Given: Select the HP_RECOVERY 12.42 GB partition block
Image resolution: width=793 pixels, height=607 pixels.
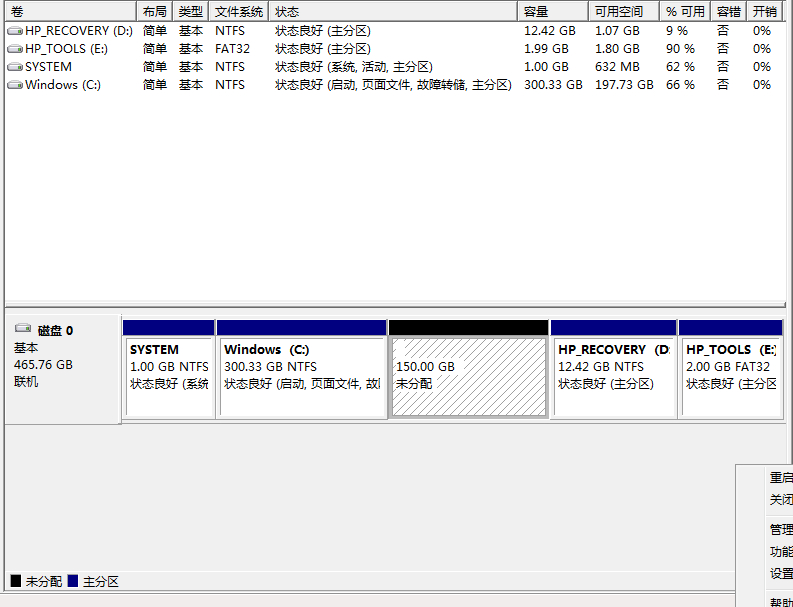Looking at the screenshot, I should [x=613, y=369].
